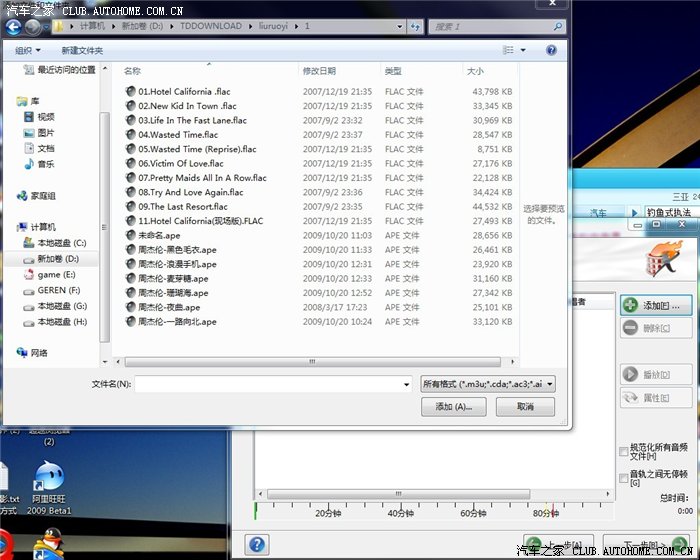Image resolution: width=700 pixels, height=560 pixels.
Task: Open the filename history dropdown arrow
Action: coord(406,383)
